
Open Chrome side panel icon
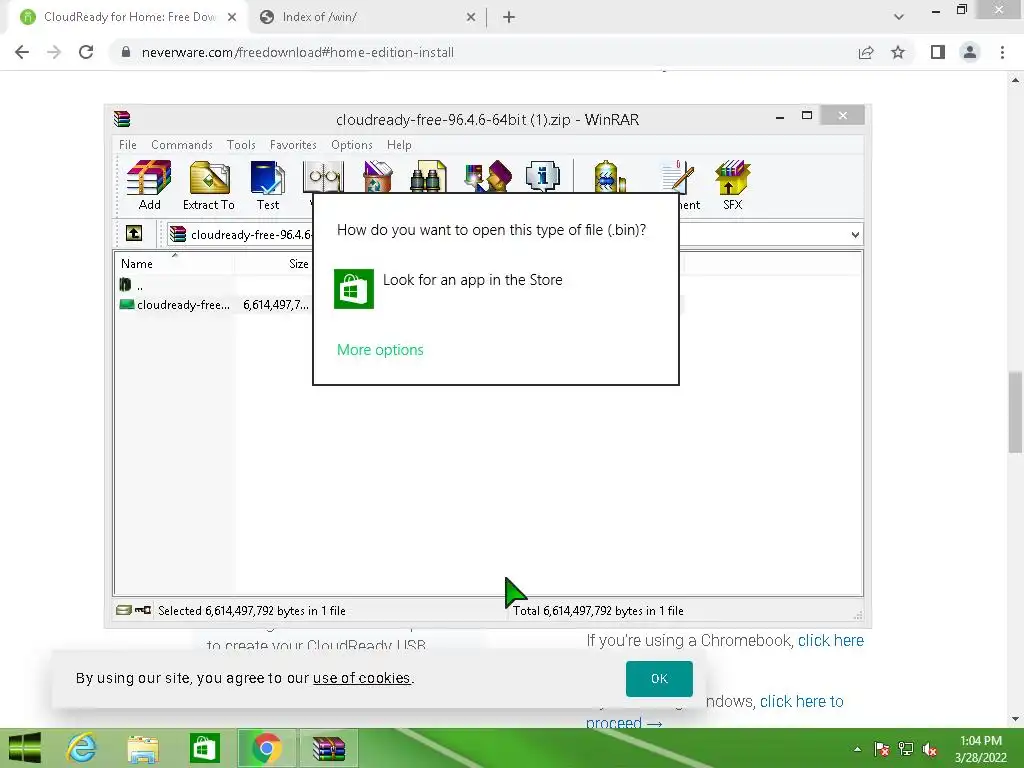point(938,52)
